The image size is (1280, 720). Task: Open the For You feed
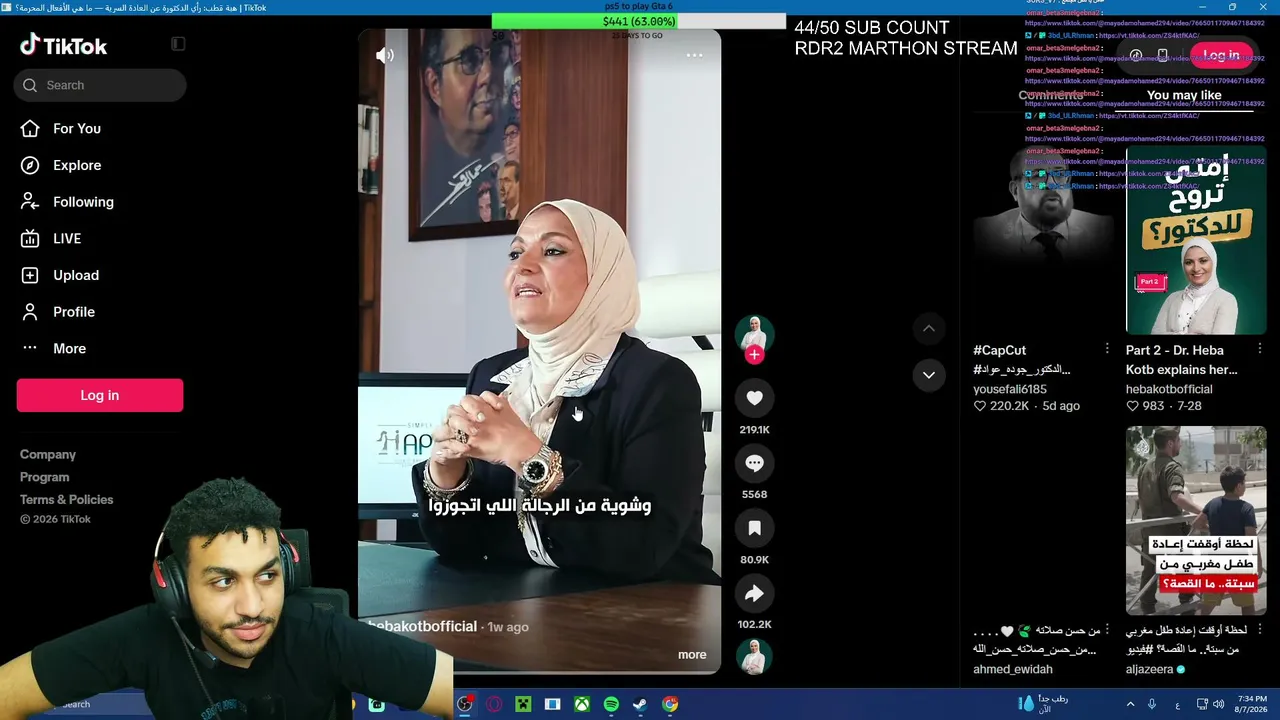click(x=61, y=128)
